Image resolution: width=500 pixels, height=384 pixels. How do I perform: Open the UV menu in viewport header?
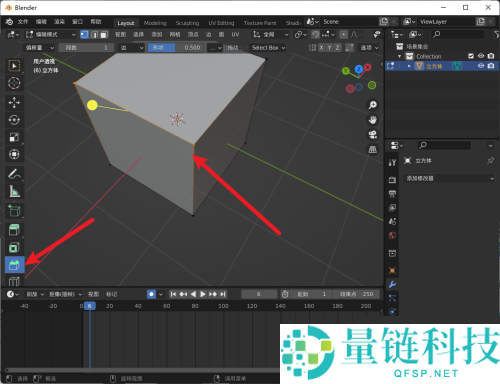click(x=235, y=34)
